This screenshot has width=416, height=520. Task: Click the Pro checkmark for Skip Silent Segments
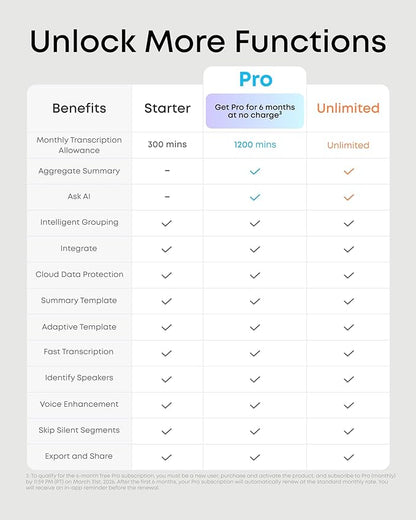click(255, 431)
